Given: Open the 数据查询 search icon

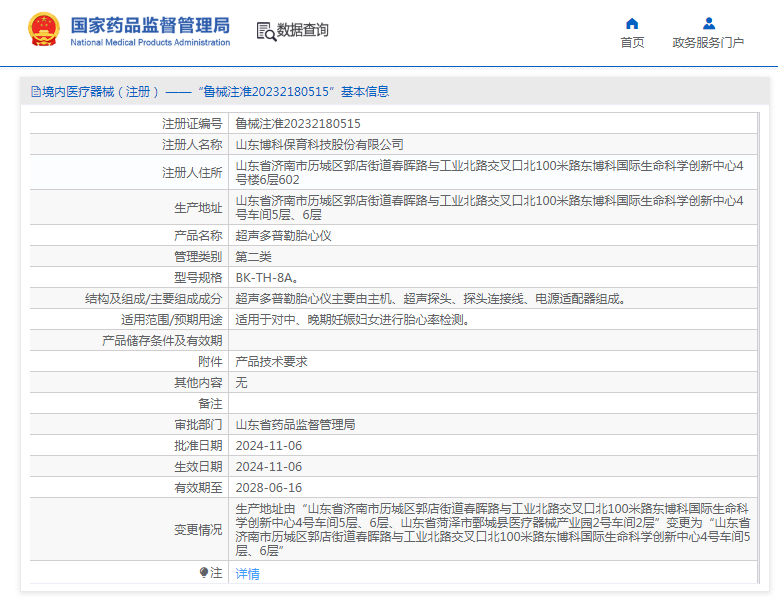Looking at the screenshot, I should point(266,31).
